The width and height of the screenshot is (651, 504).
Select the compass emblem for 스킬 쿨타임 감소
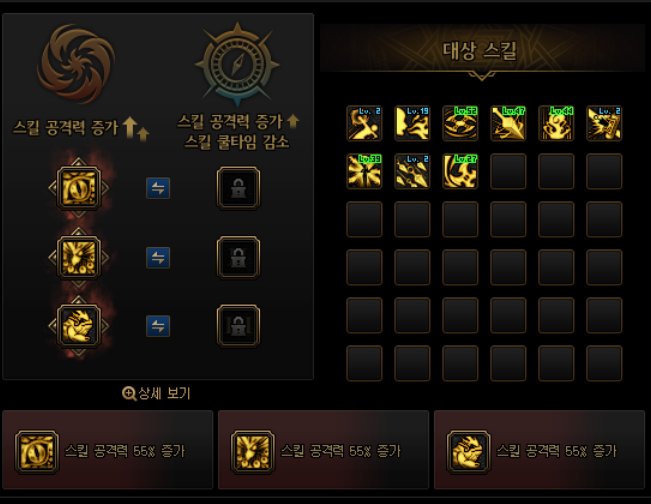coord(237,64)
